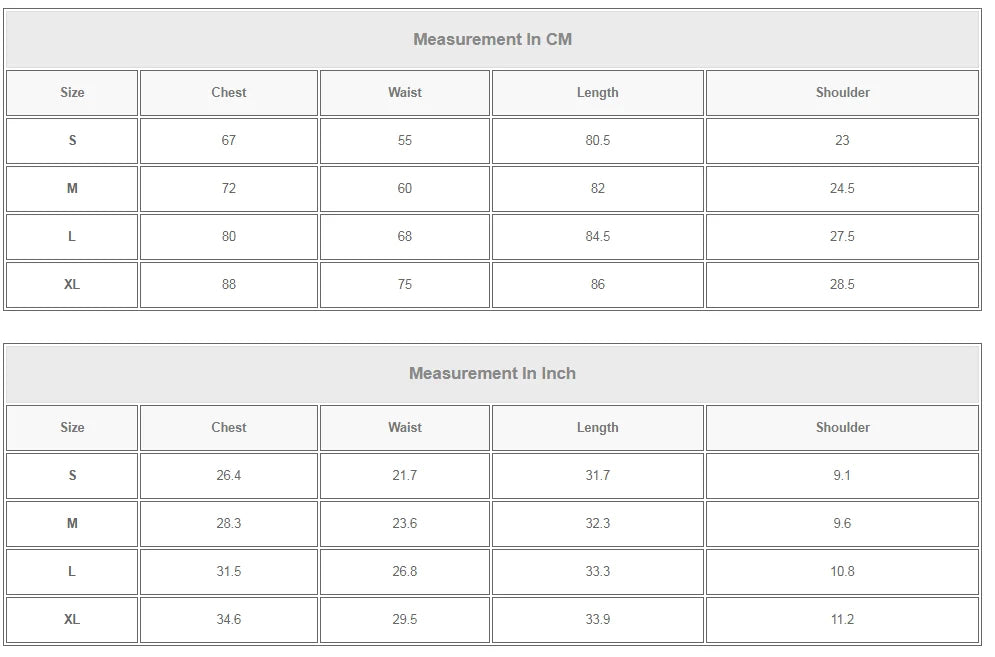The height and width of the screenshot is (657, 995).
Task: Select the Shoulder header in the Inch table
Action: (842, 428)
